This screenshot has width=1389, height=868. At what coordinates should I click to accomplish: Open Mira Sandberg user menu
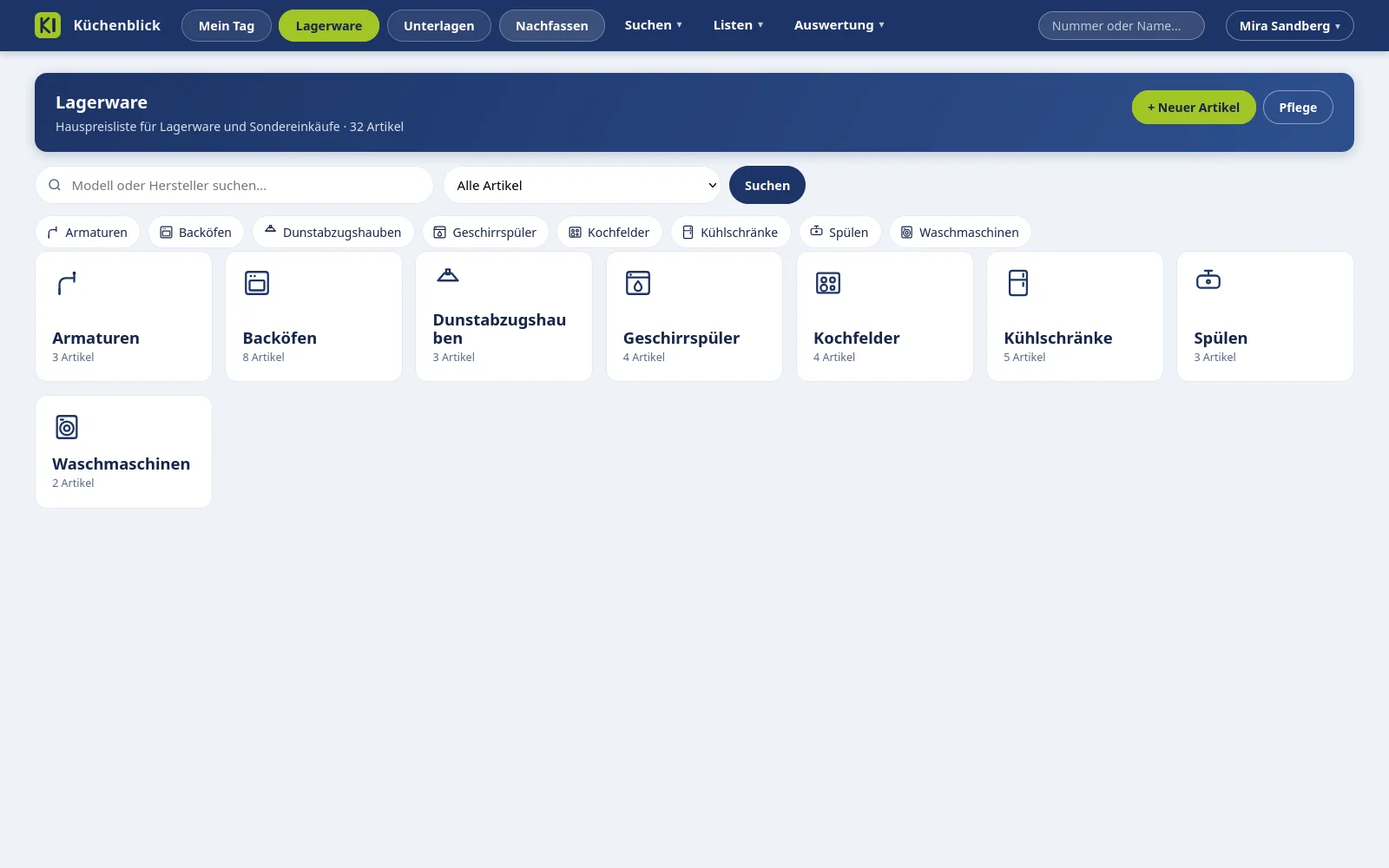[x=1289, y=26]
